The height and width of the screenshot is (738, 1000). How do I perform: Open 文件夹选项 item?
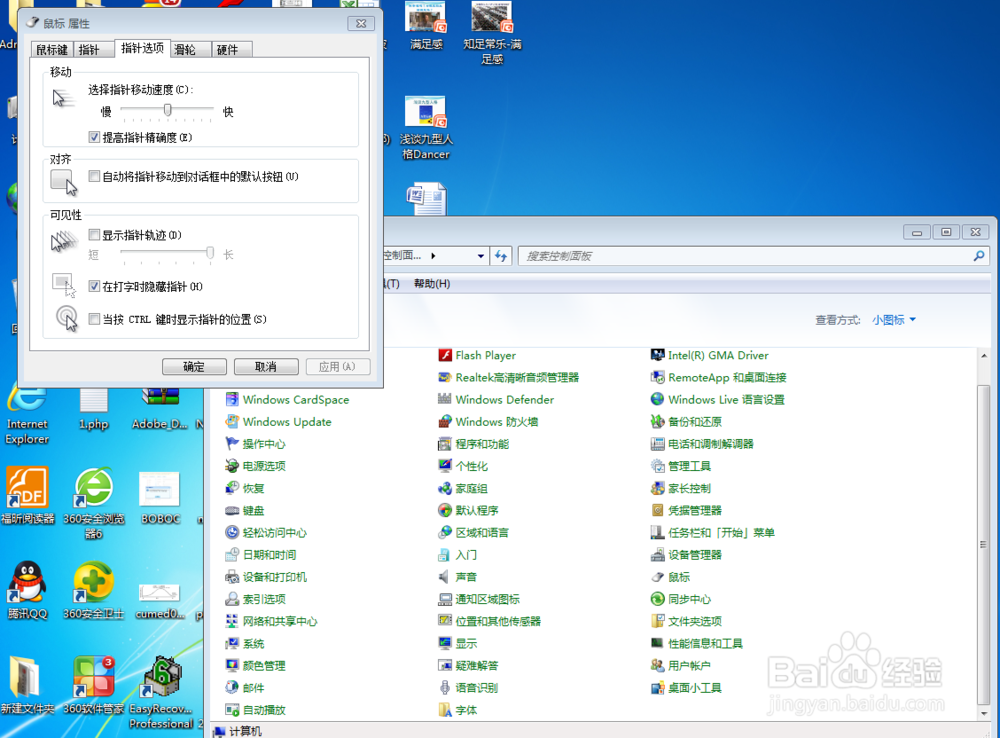(686, 621)
